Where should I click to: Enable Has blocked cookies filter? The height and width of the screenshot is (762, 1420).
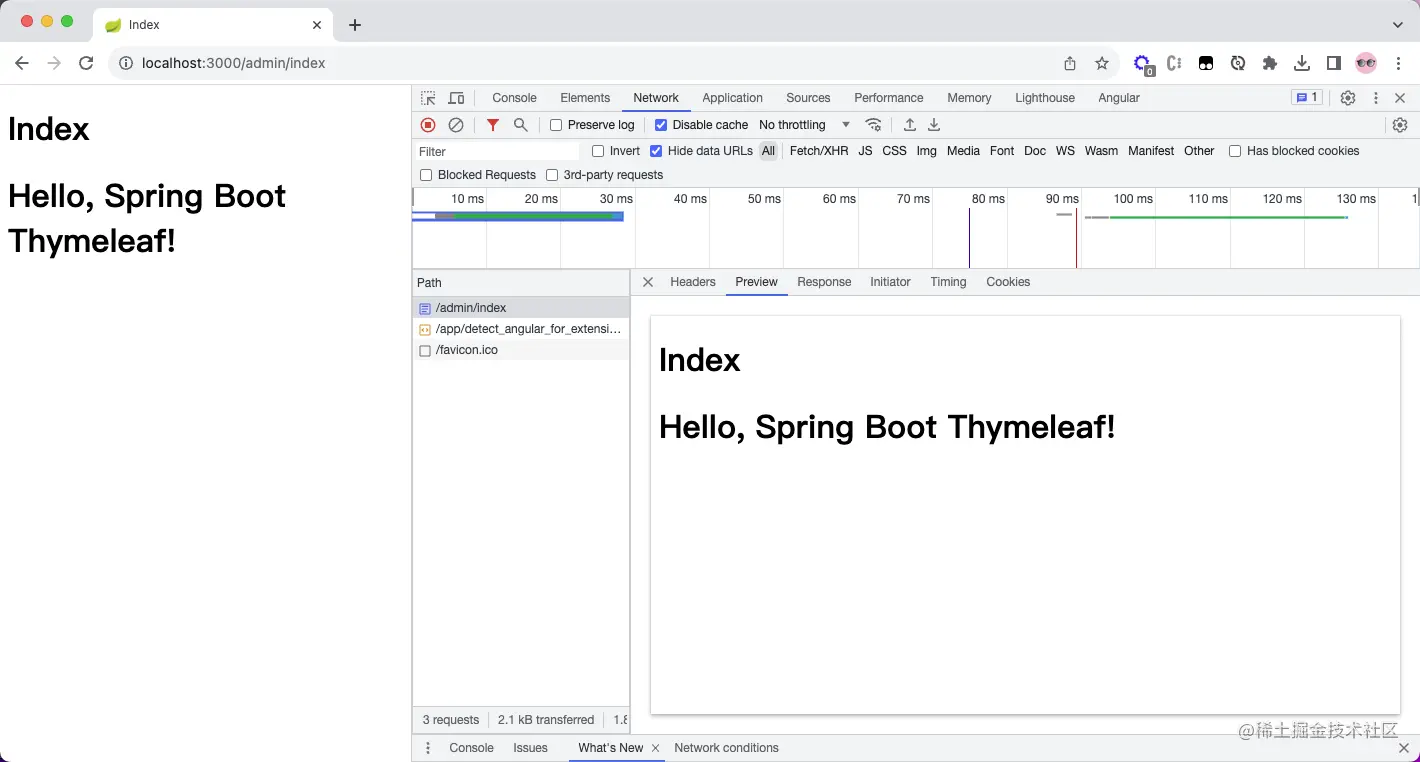pos(1235,151)
